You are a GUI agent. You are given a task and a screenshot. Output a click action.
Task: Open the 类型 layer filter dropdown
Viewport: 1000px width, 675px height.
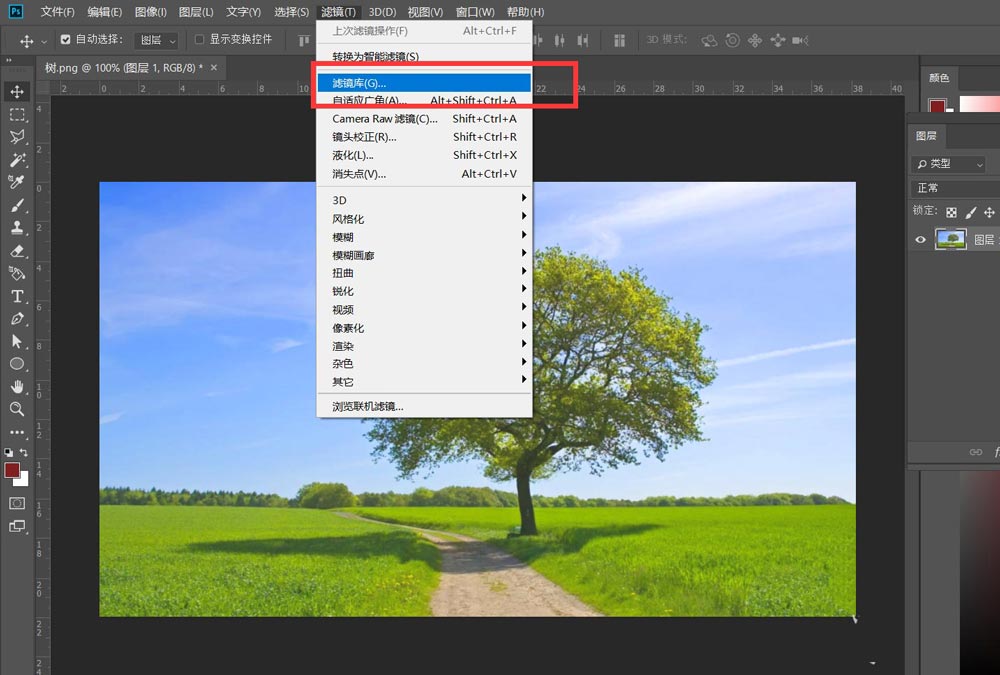[x=948, y=164]
